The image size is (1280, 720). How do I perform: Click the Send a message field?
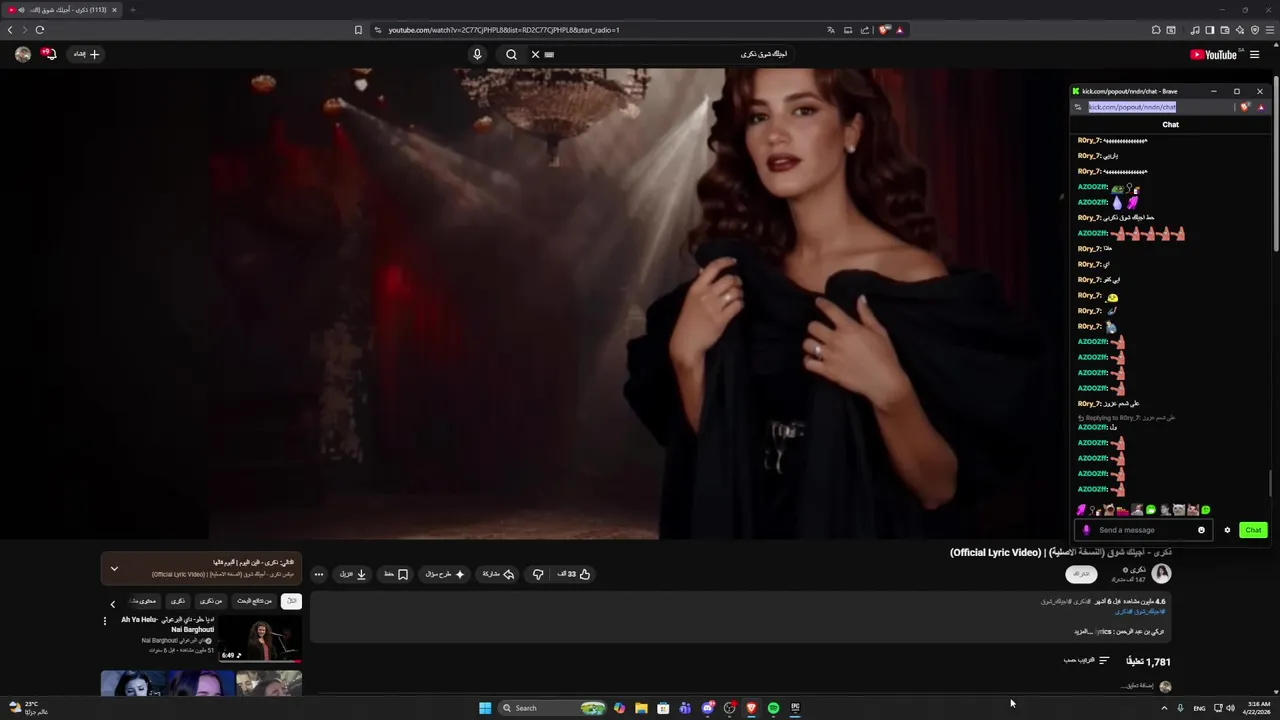coord(1143,530)
